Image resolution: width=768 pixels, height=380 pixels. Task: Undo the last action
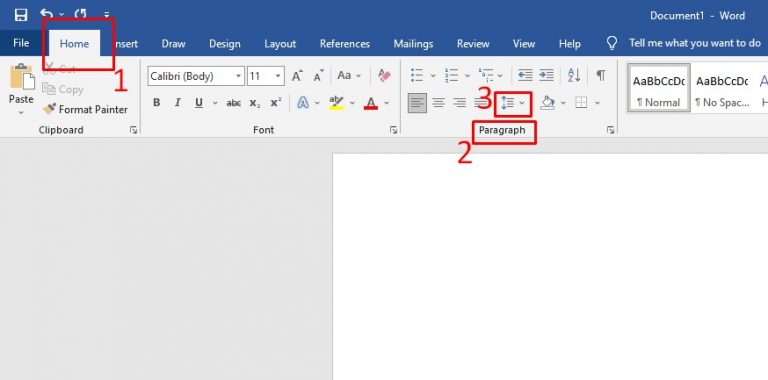coord(46,14)
